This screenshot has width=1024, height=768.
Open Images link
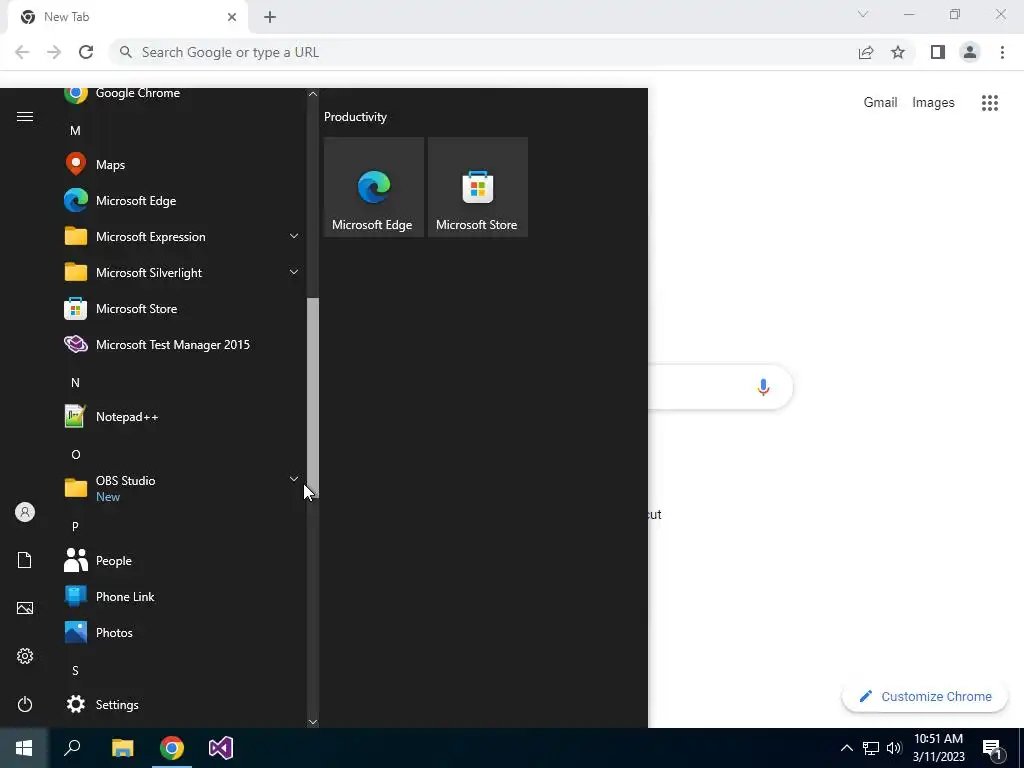(933, 103)
